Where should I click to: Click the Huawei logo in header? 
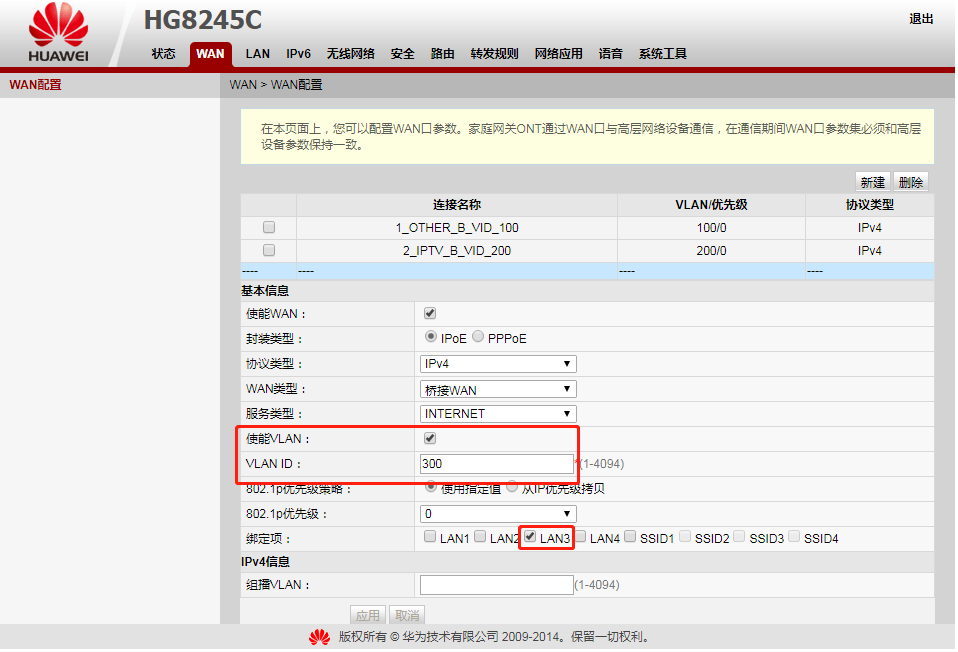tap(58, 35)
